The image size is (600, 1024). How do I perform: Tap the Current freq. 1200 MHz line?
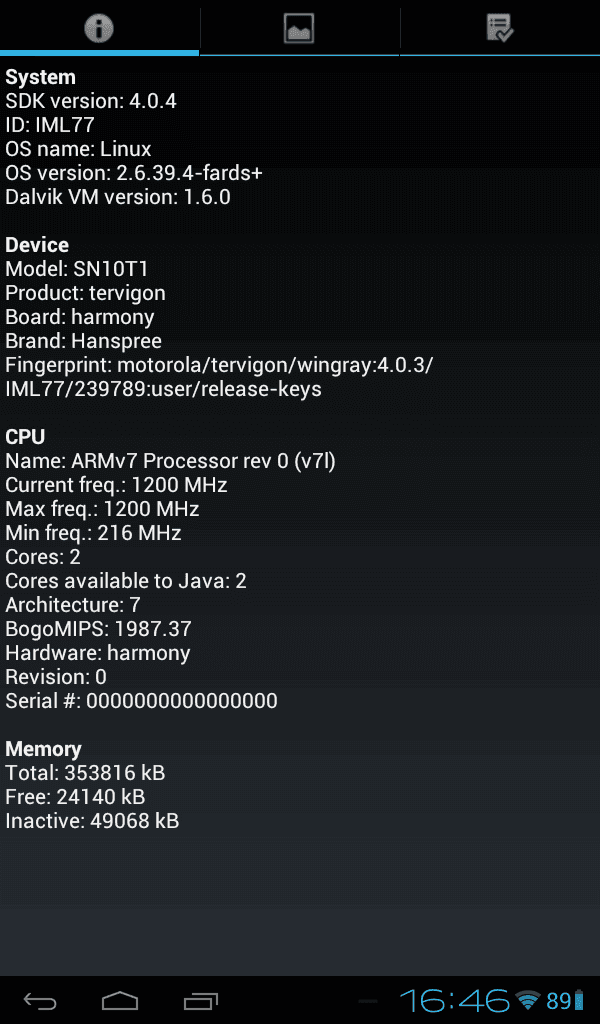[x=116, y=485]
